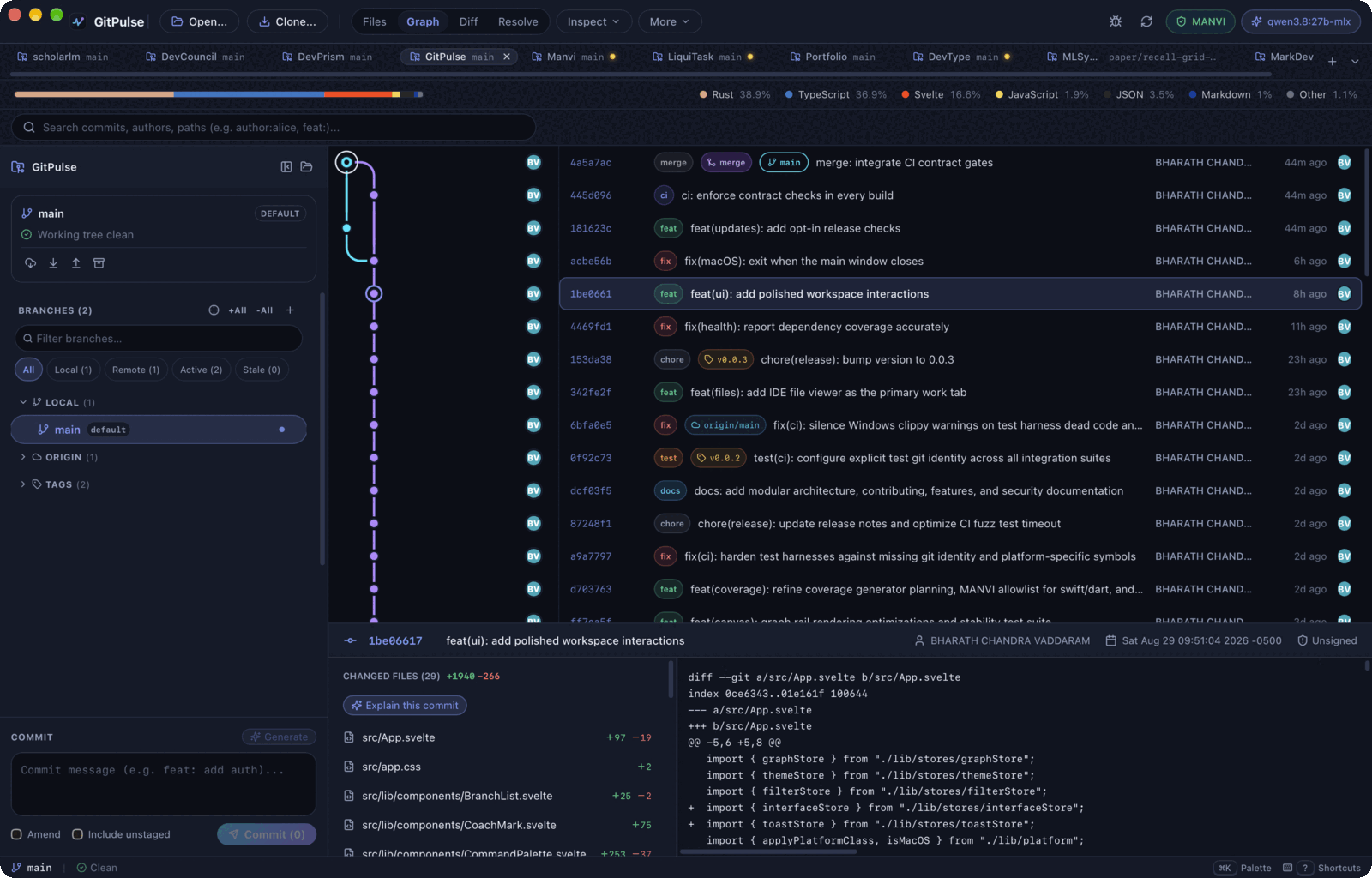1372x878 pixels.
Task: Switch to the Diff view tab
Action: pos(468,21)
